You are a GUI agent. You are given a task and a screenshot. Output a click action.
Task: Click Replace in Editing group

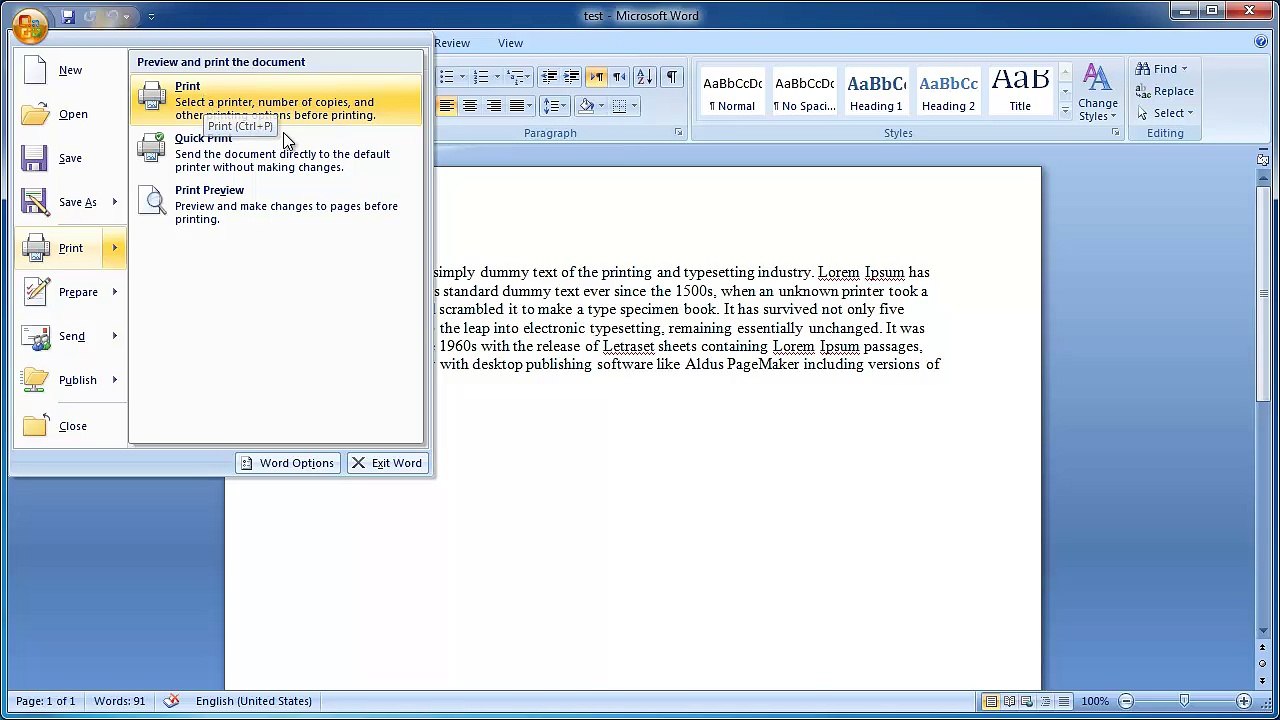pos(1164,91)
